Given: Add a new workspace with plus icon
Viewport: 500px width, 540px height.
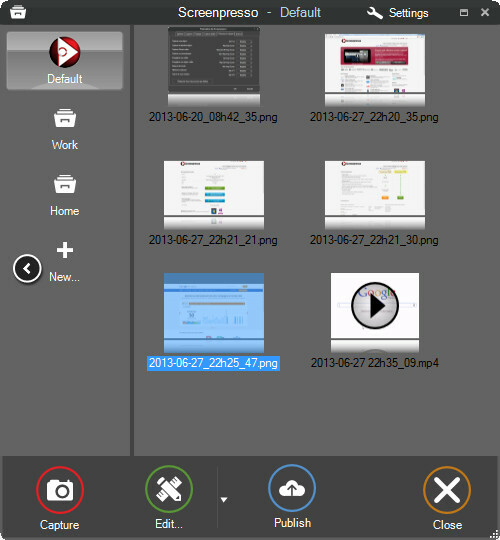Looking at the screenshot, I should 65,250.
